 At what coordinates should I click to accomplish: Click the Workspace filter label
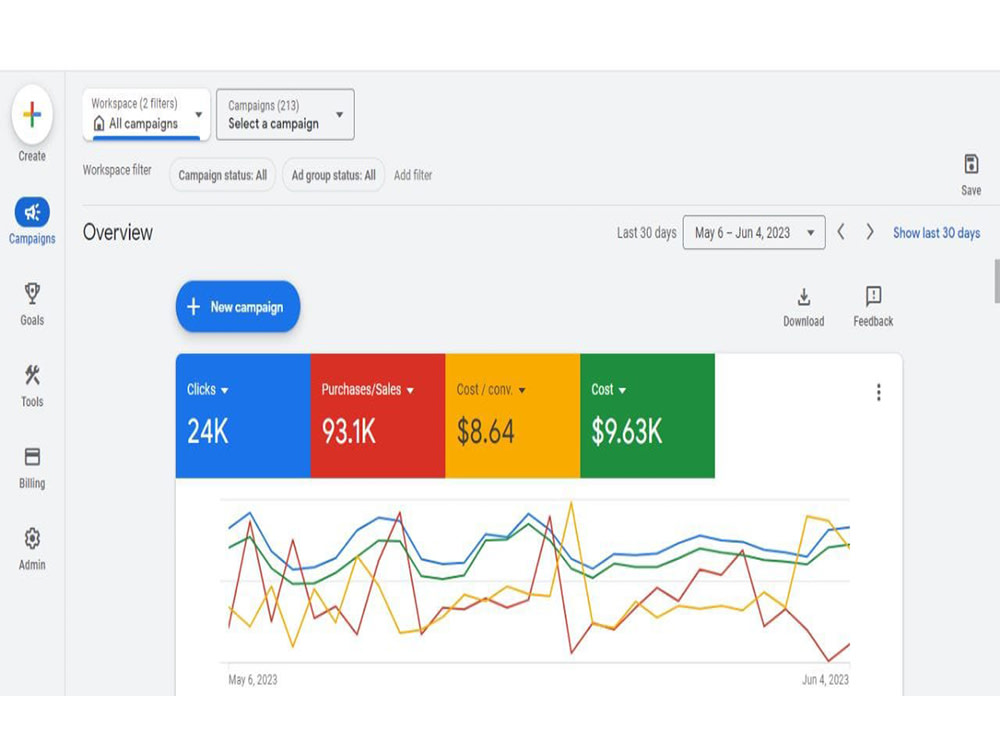pyautogui.click(x=117, y=170)
